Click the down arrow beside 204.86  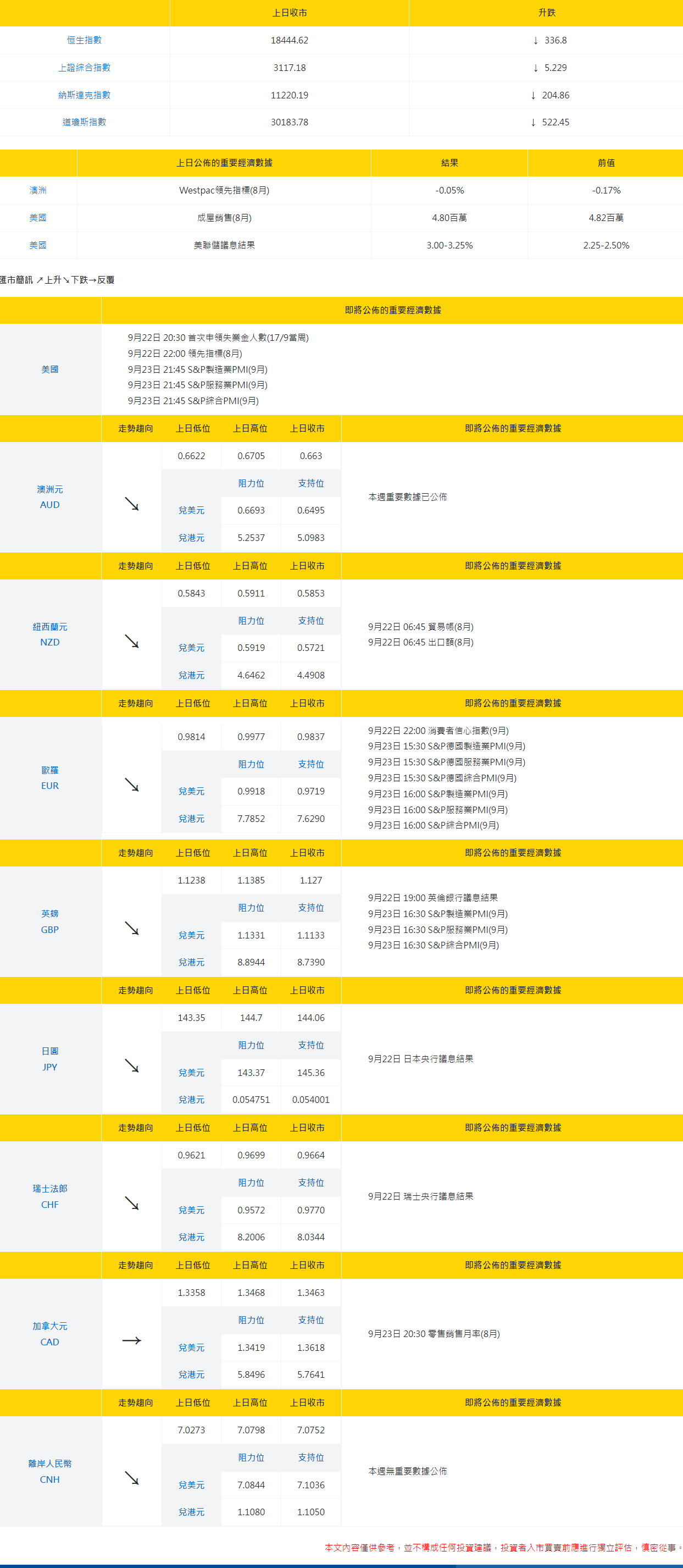(x=533, y=95)
